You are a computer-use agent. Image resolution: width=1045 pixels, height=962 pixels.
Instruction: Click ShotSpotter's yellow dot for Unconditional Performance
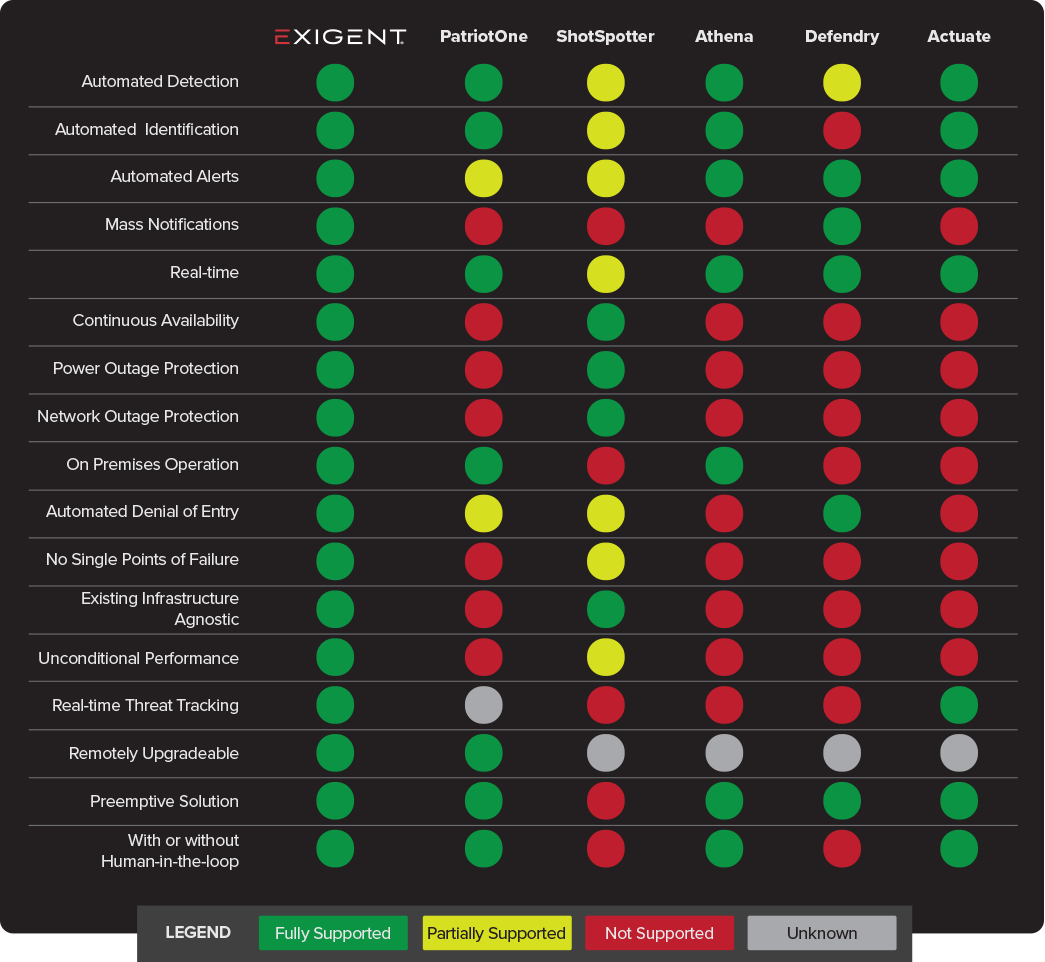click(606, 657)
